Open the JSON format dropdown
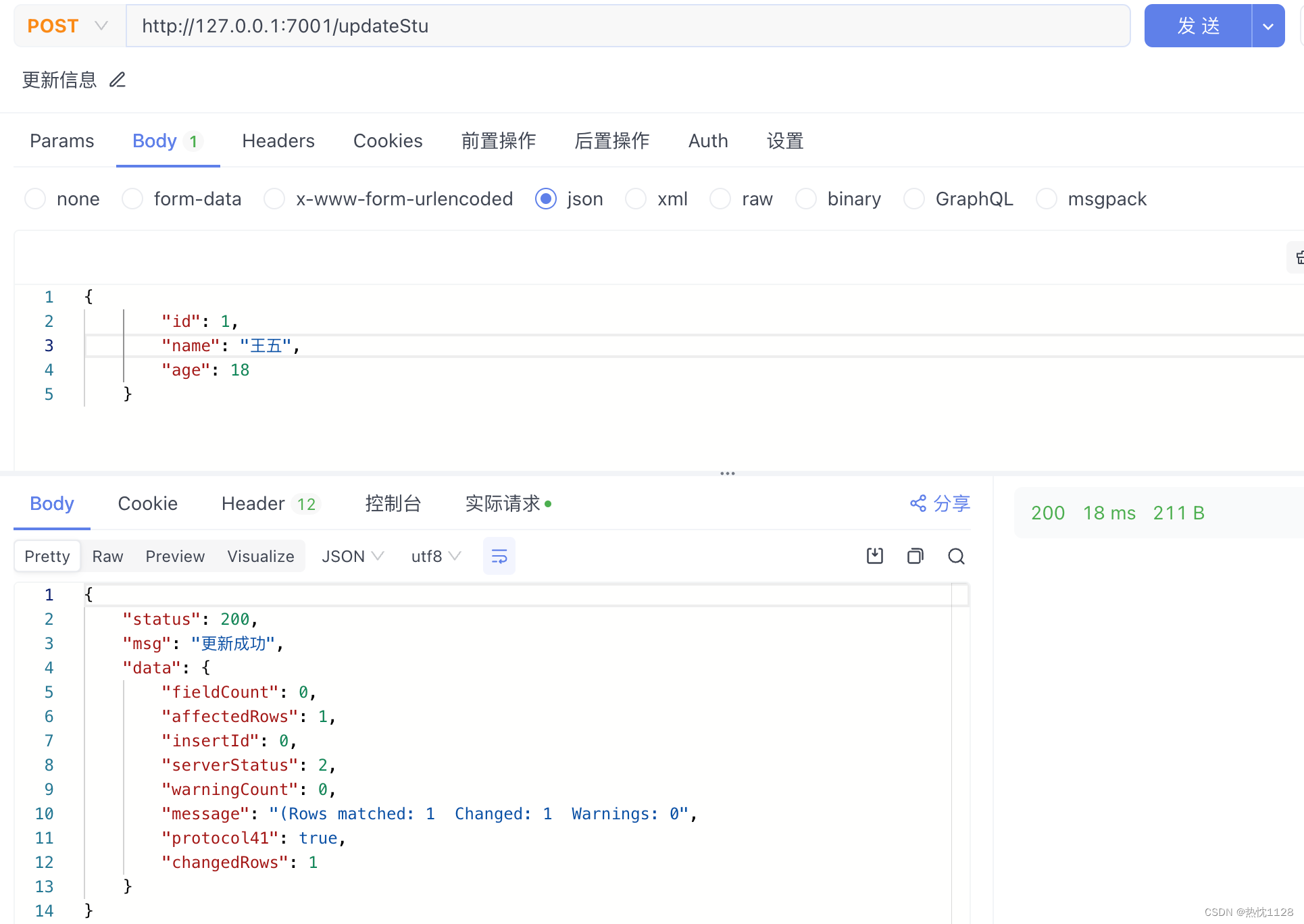 tap(353, 556)
